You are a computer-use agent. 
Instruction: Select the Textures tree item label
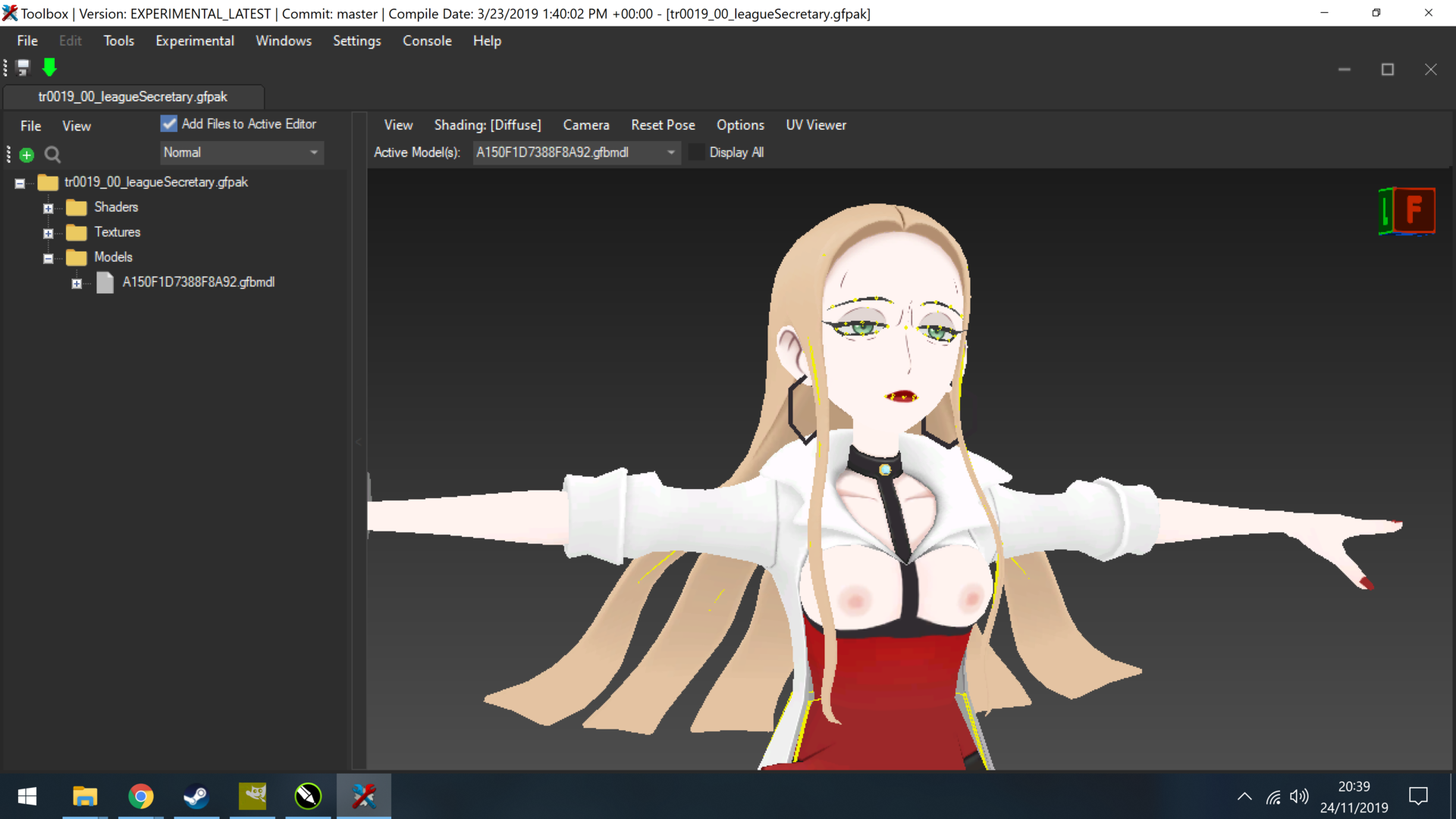(x=118, y=232)
